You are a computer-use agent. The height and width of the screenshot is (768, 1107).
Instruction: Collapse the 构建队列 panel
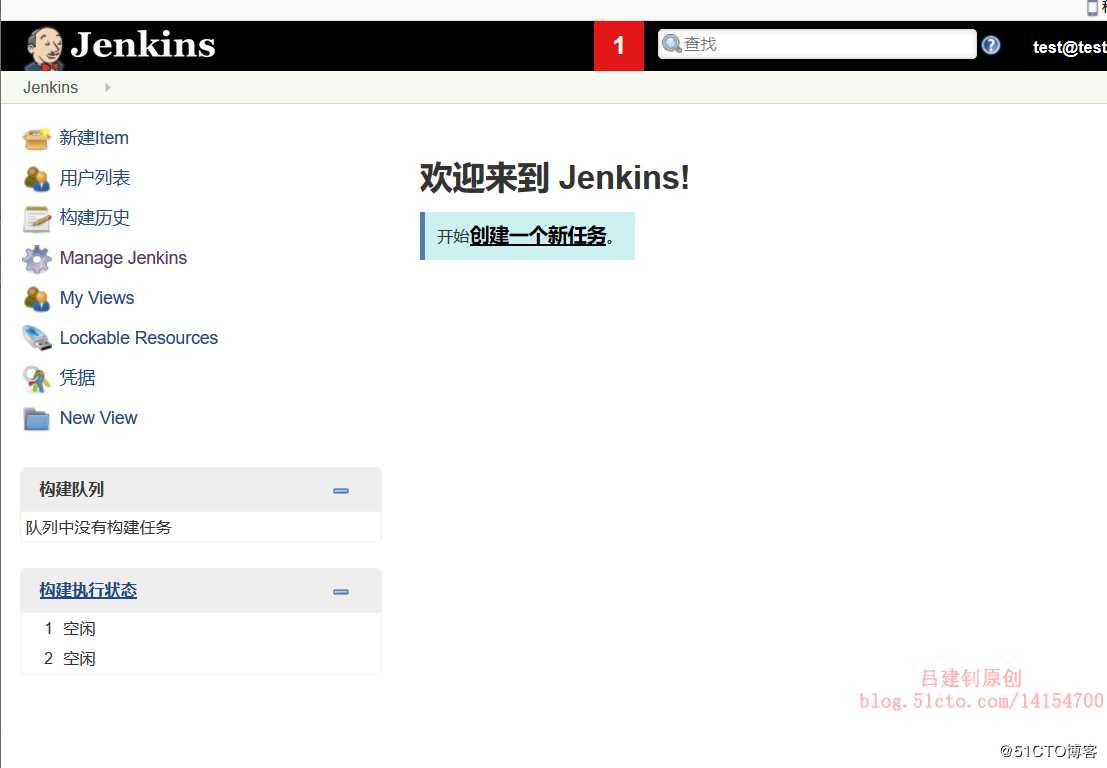tap(341, 491)
